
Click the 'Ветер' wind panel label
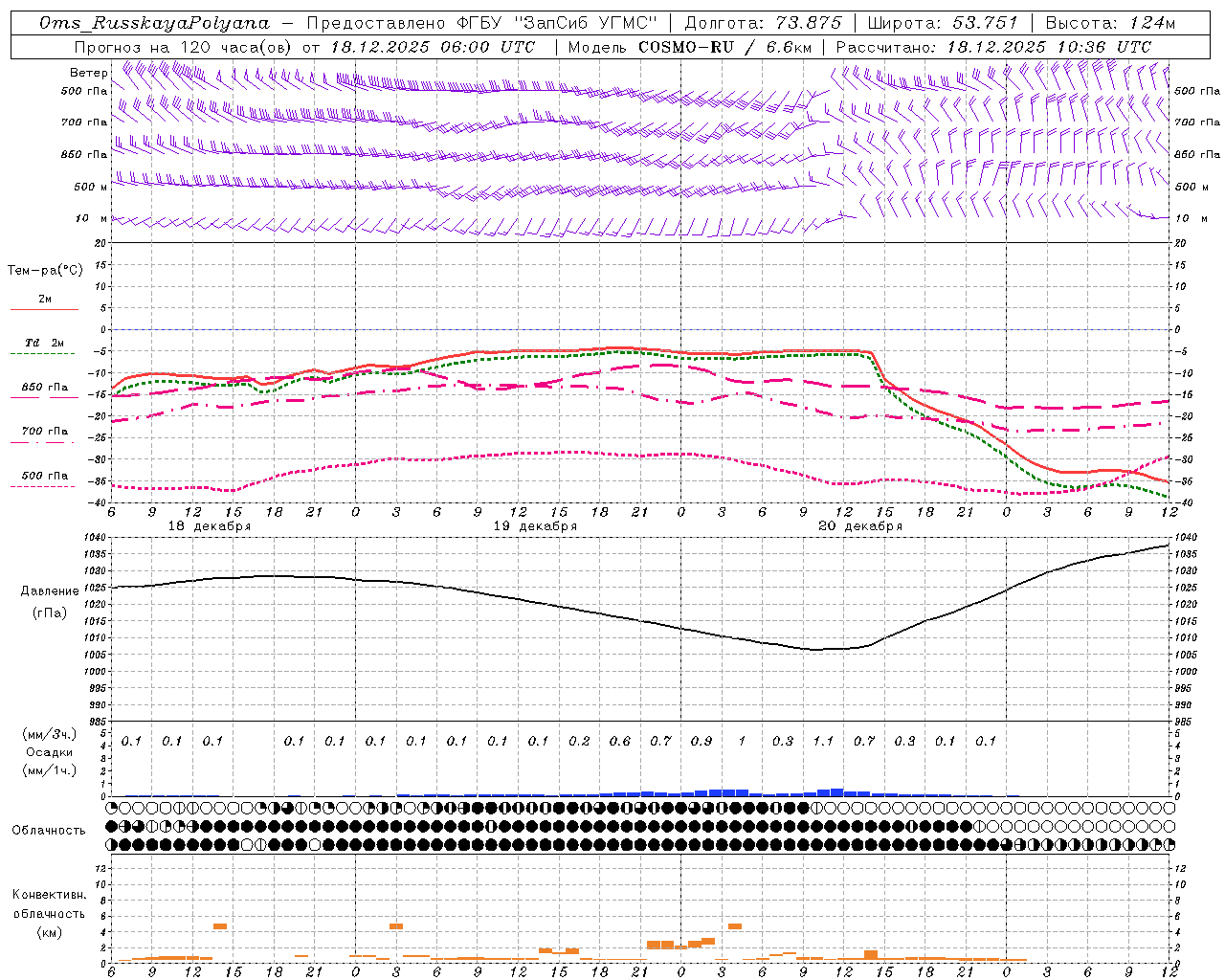[x=88, y=73]
